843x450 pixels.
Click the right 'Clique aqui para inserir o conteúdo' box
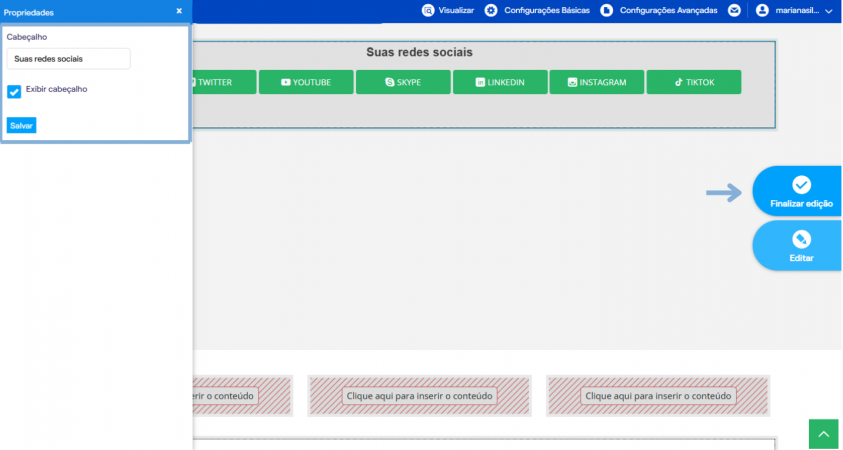[658, 396]
